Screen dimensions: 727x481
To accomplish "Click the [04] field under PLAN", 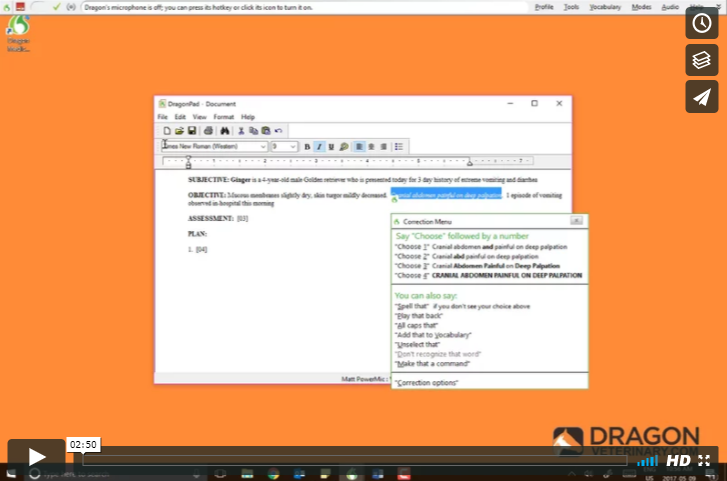I will 202,250.
